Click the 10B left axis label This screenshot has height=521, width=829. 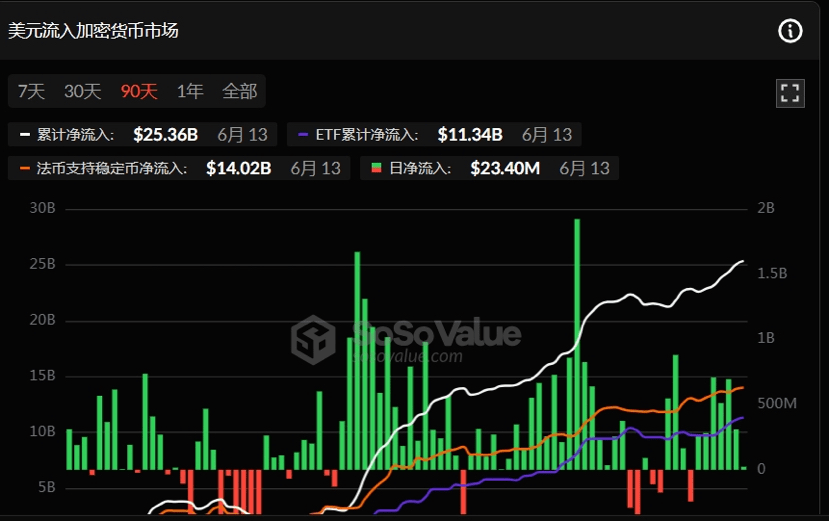(x=42, y=431)
